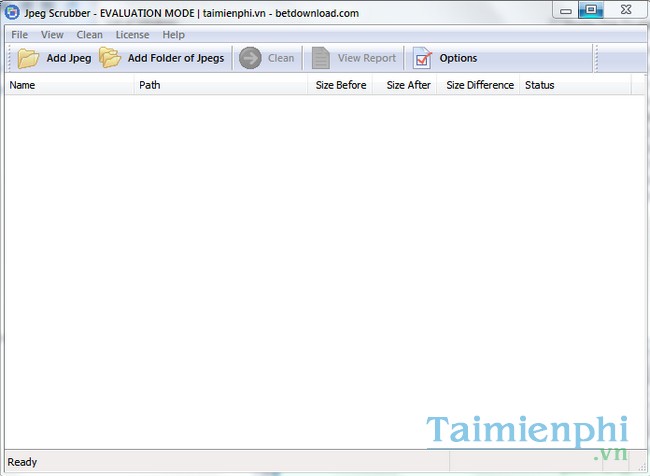Open the File menu

pos(20,35)
